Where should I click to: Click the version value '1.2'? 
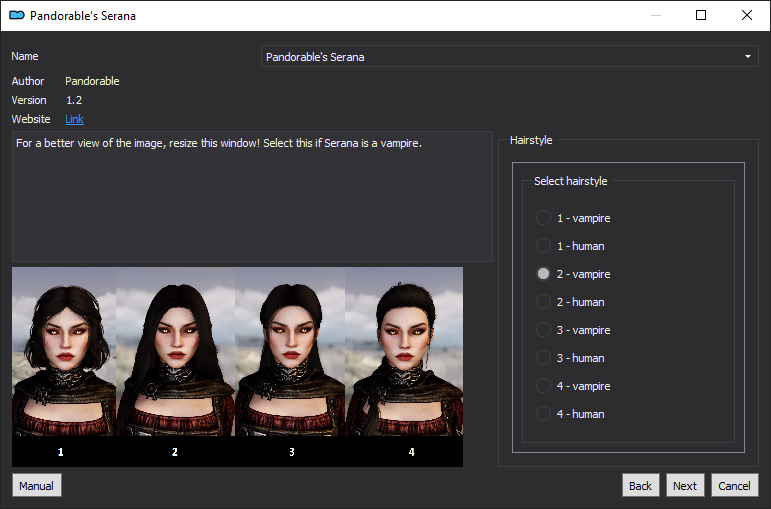tap(74, 100)
